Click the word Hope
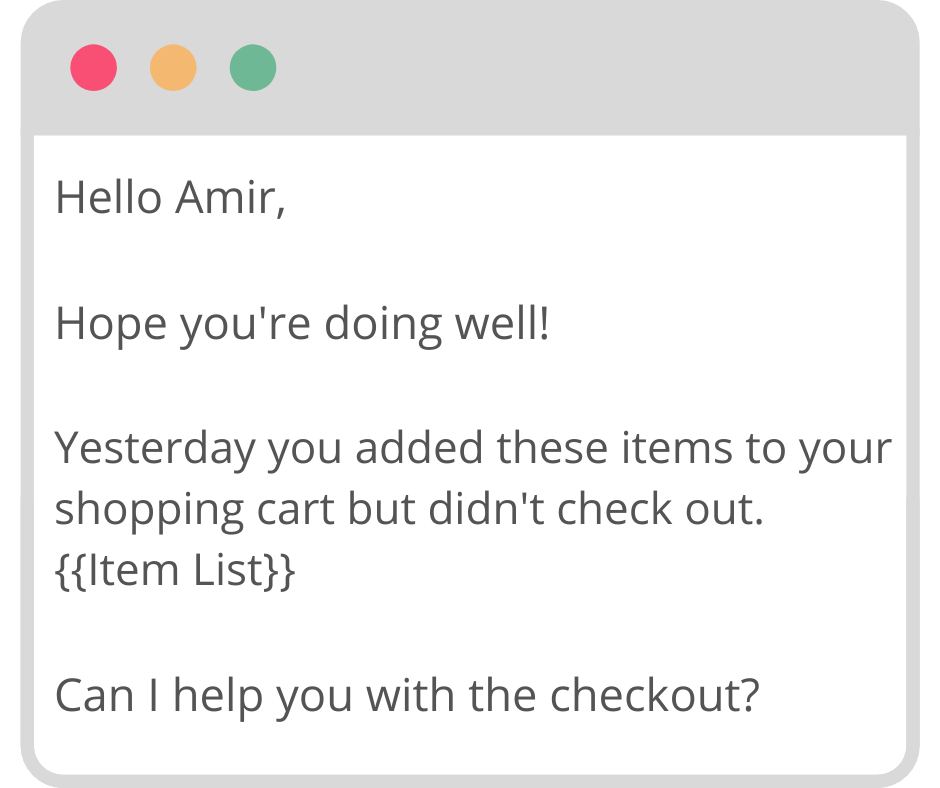 (111, 325)
